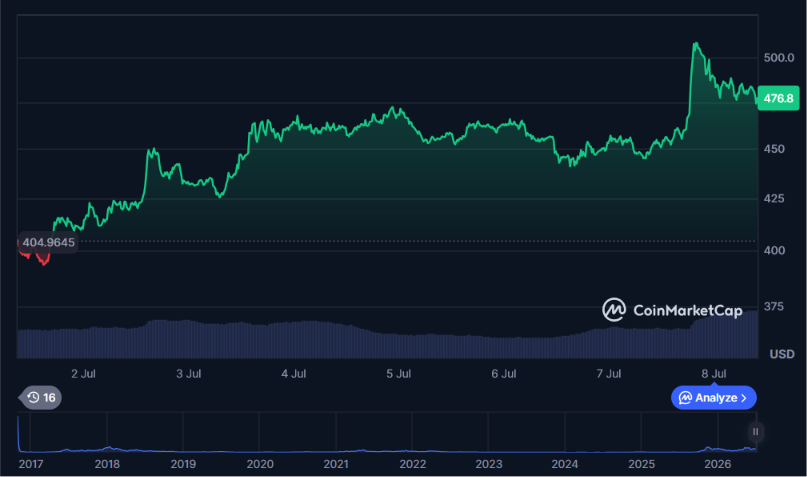Select the 6 Jul date label
807x477 pixels.
pos(504,374)
